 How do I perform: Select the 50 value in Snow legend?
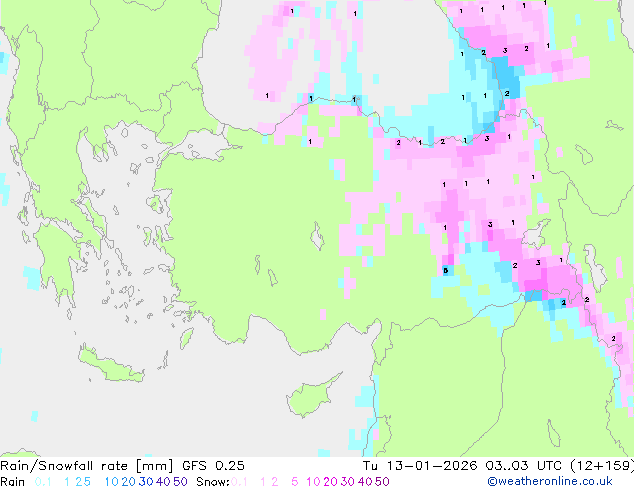click(383, 482)
